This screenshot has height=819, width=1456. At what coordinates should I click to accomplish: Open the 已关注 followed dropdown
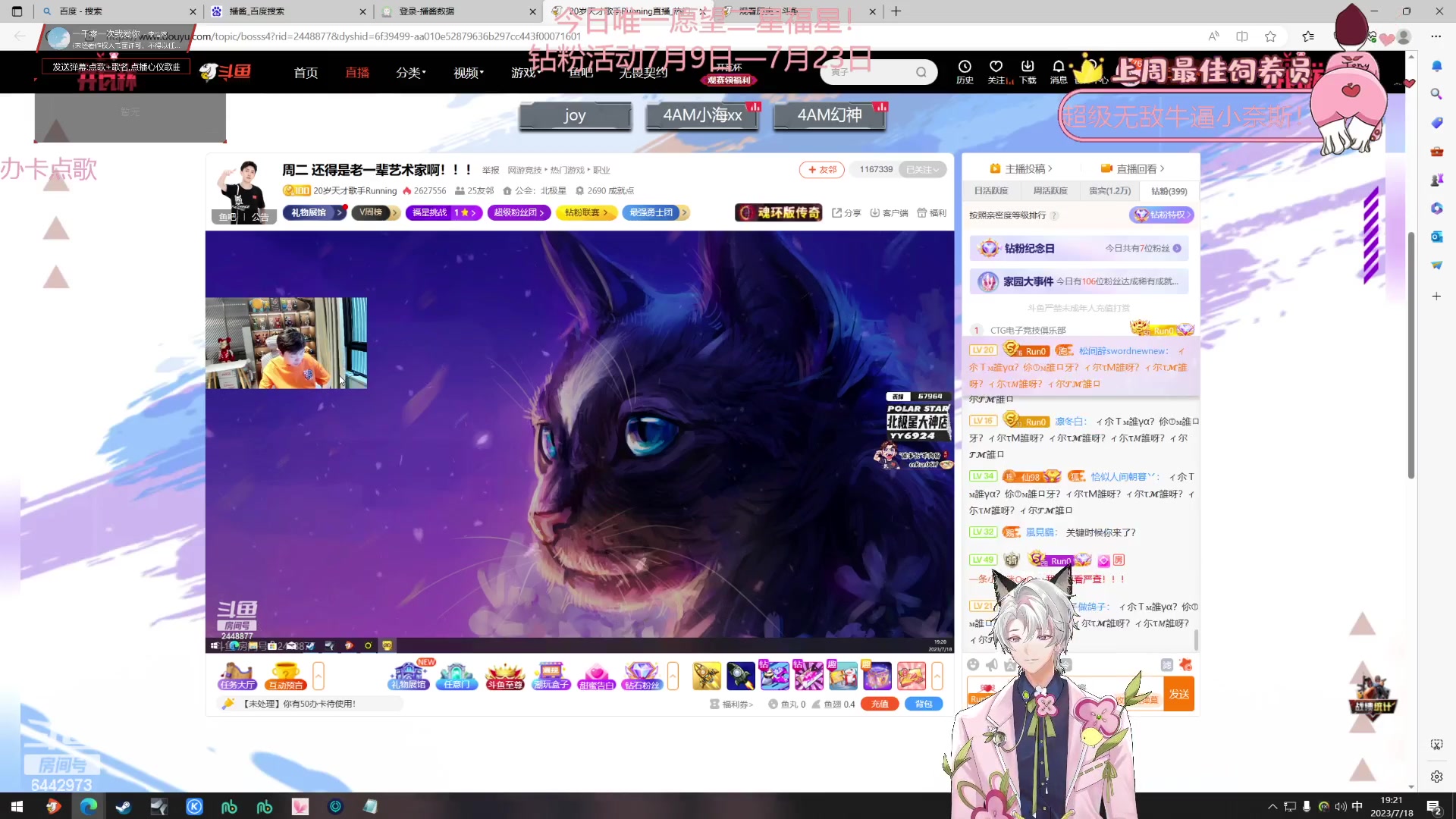pos(923,170)
